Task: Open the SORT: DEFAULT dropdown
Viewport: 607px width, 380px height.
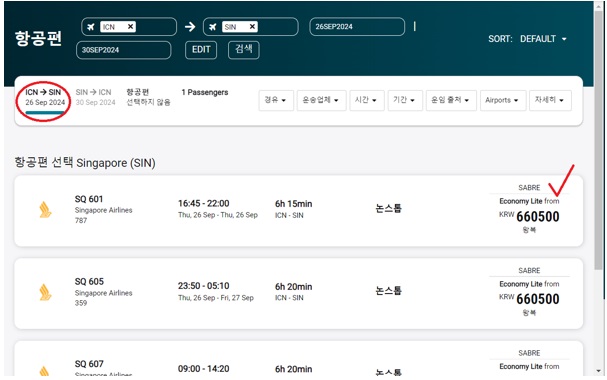Action: coord(527,39)
